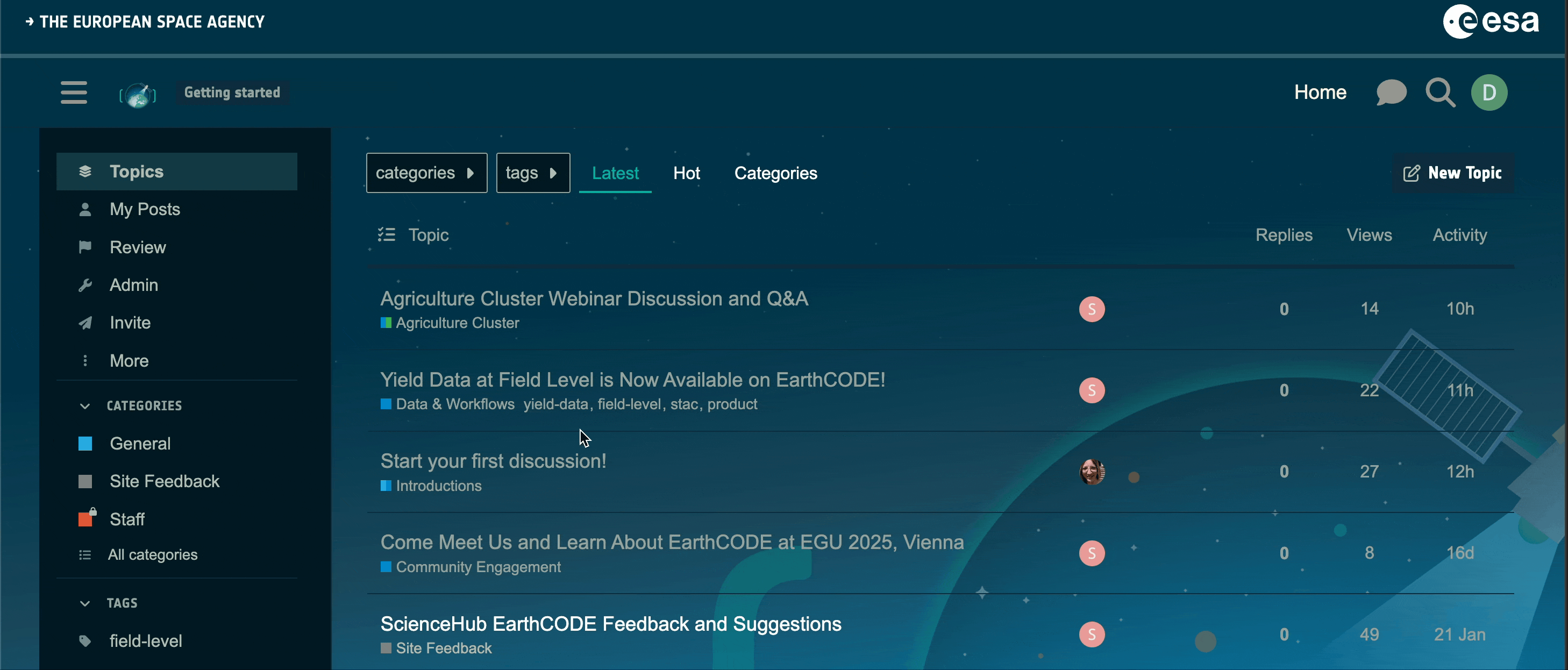1568x670 pixels.
Task: Create a New Topic
Action: [x=1453, y=174]
